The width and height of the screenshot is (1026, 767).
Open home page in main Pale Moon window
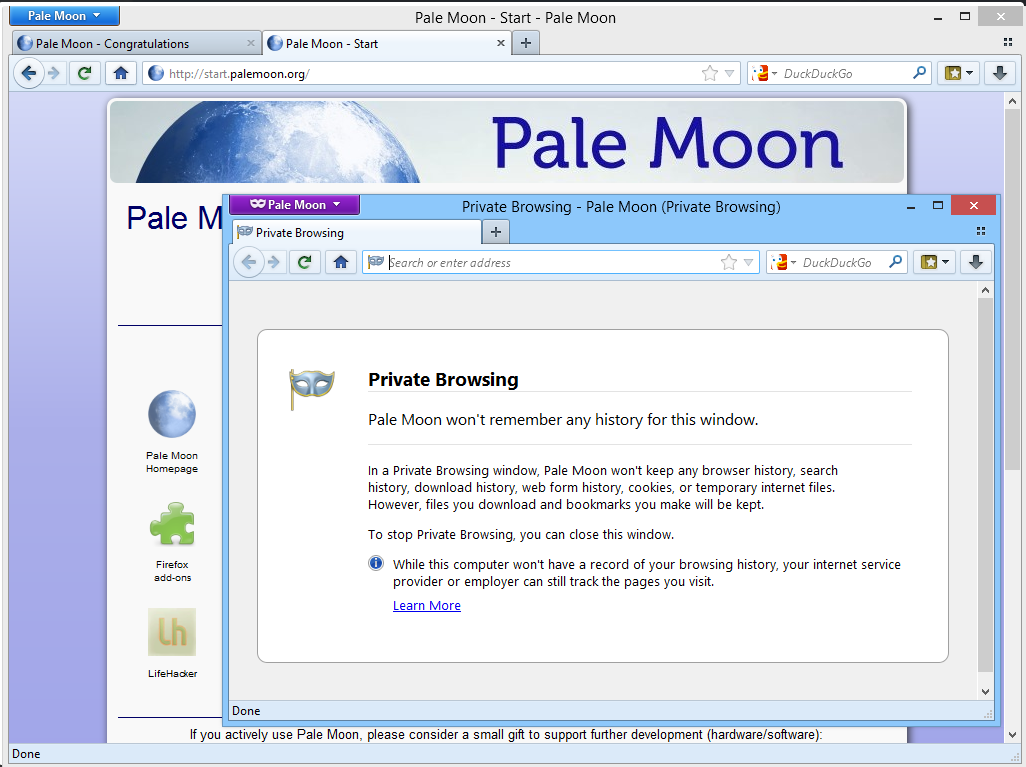click(120, 73)
